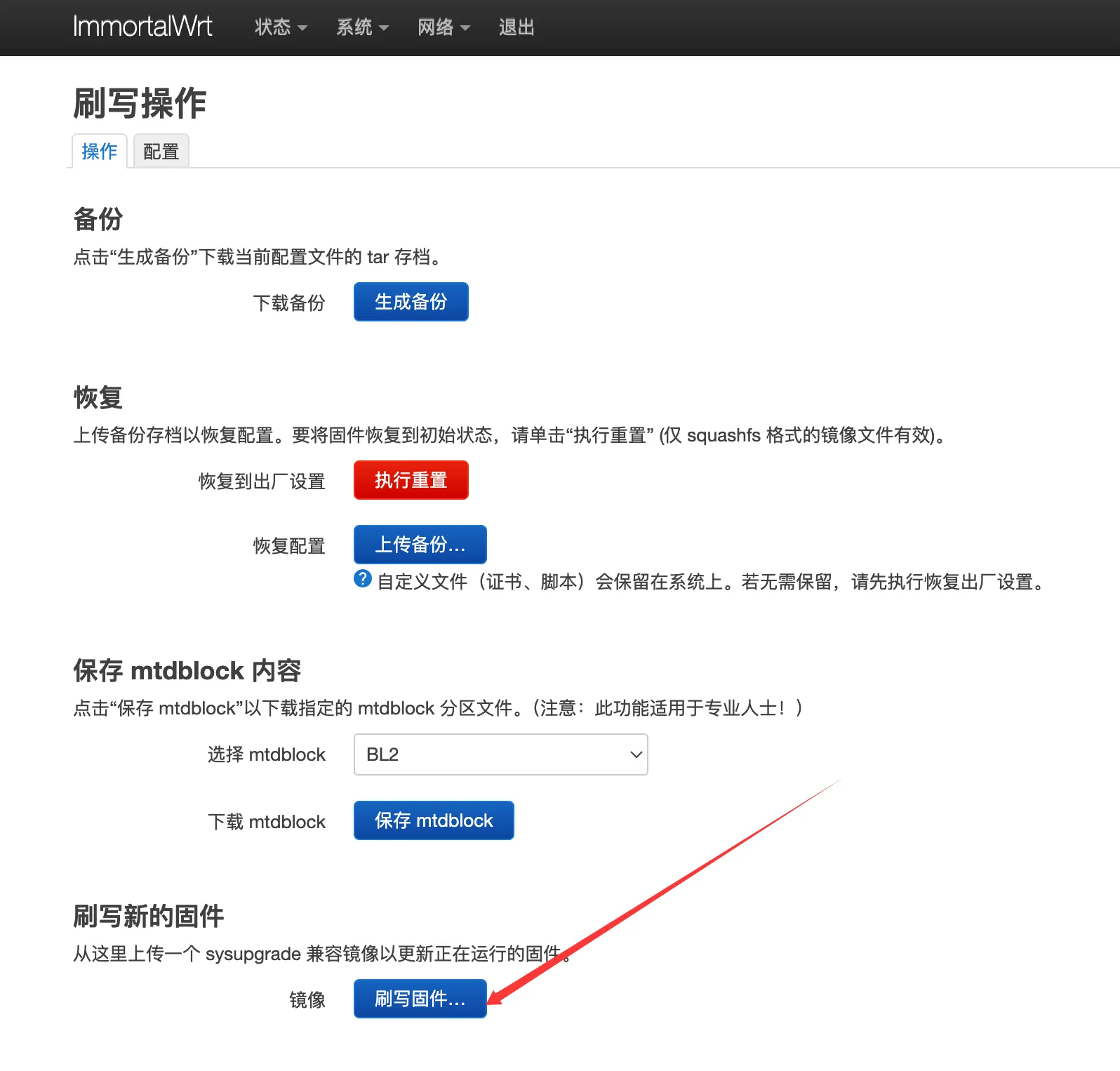Click the 保存 mtdblock button
Viewport: 1120px width, 1071px height.
[x=434, y=820]
